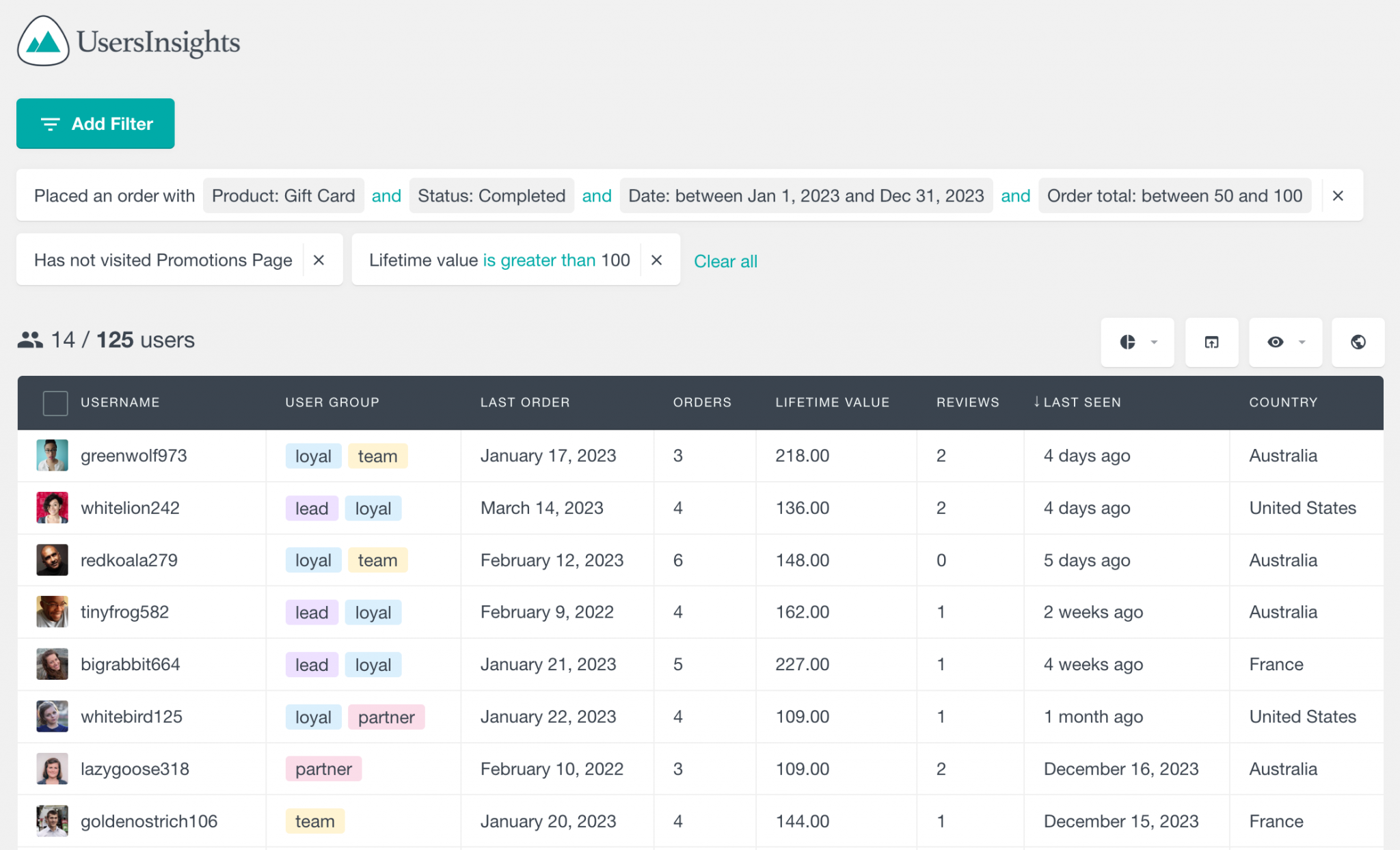Edit the 'Status: Completed' filter chip

(x=492, y=195)
